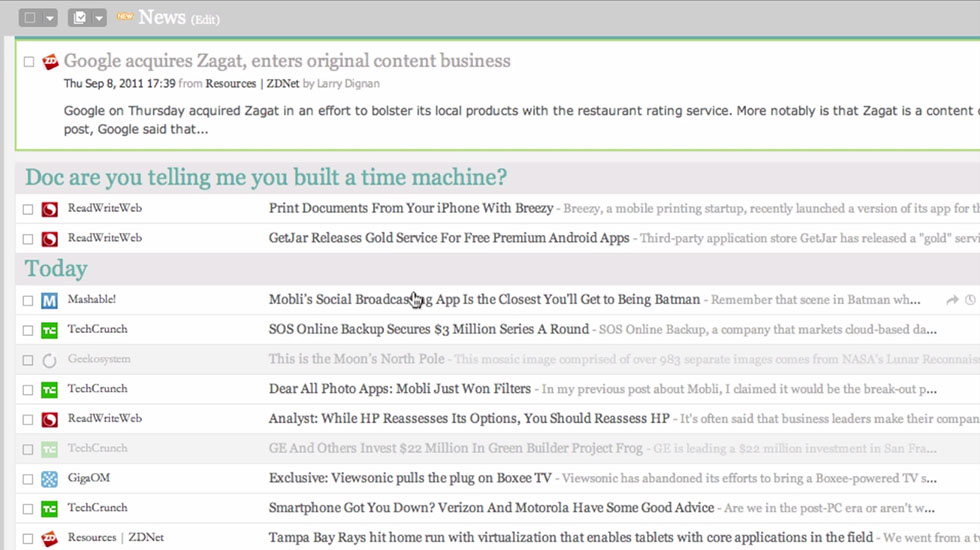Click the GigaOM source name
The width and height of the screenshot is (980, 550).
89,478
